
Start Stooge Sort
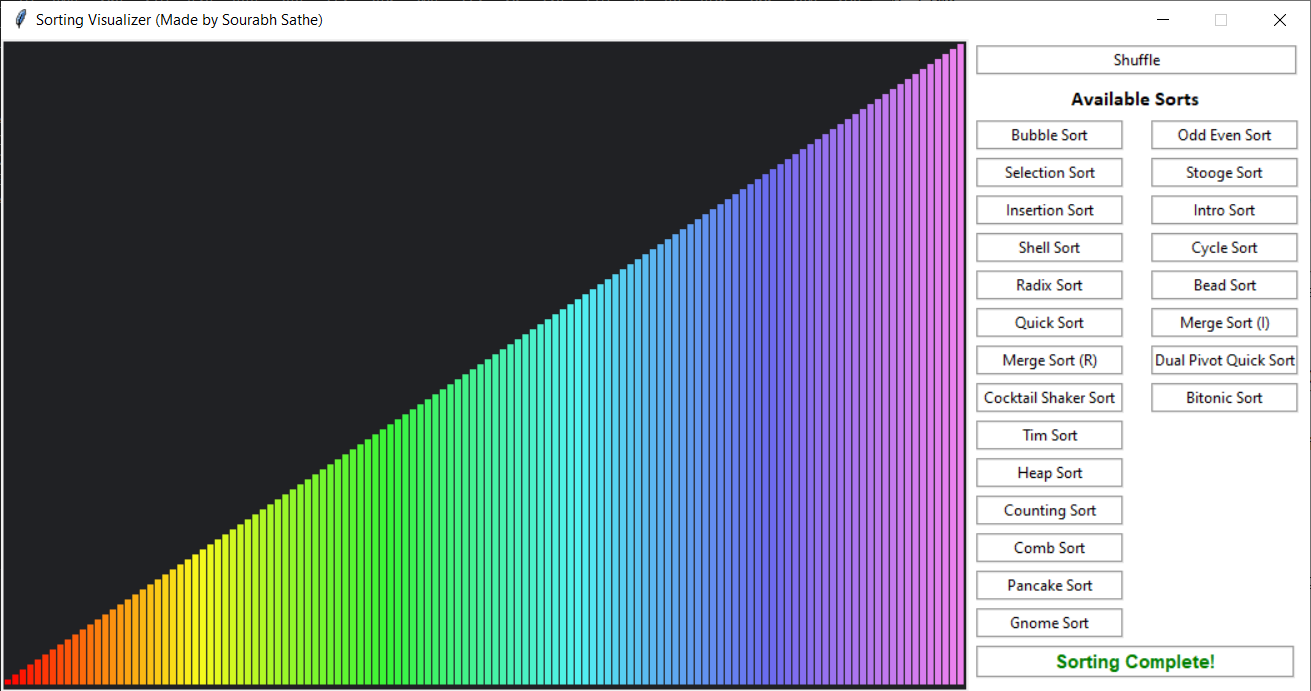point(1224,172)
